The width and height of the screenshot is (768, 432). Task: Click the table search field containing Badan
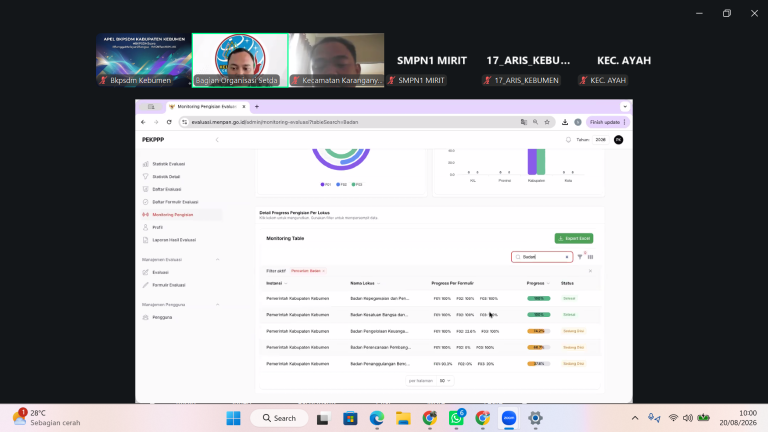(542, 257)
